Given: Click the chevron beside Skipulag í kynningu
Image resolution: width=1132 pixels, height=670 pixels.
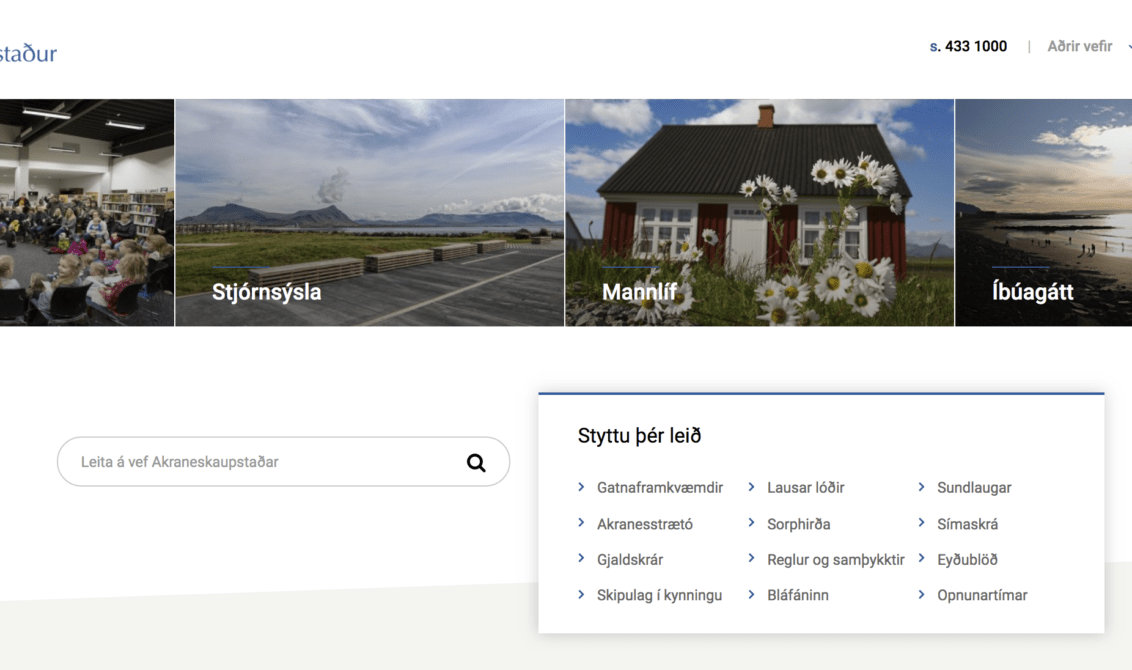Looking at the screenshot, I should pyautogui.click(x=581, y=594).
